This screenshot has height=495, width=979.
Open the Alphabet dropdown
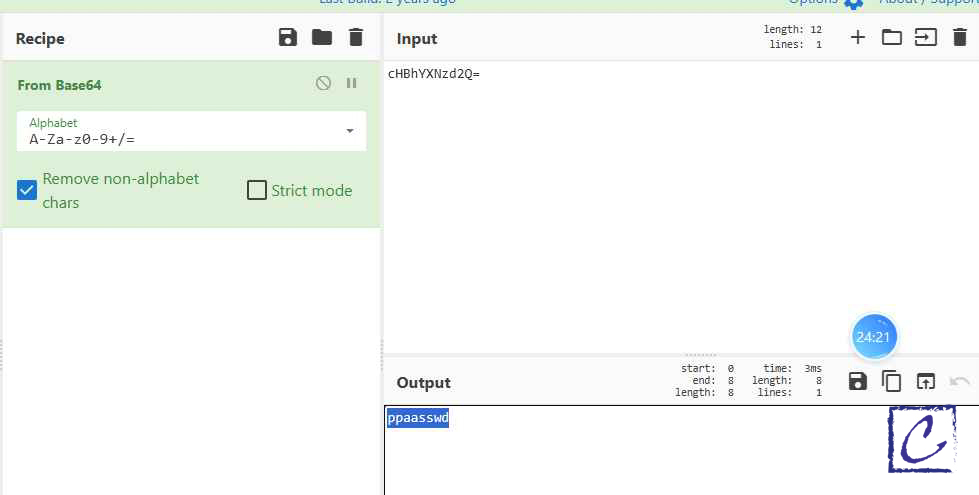(x=349, y=131)
